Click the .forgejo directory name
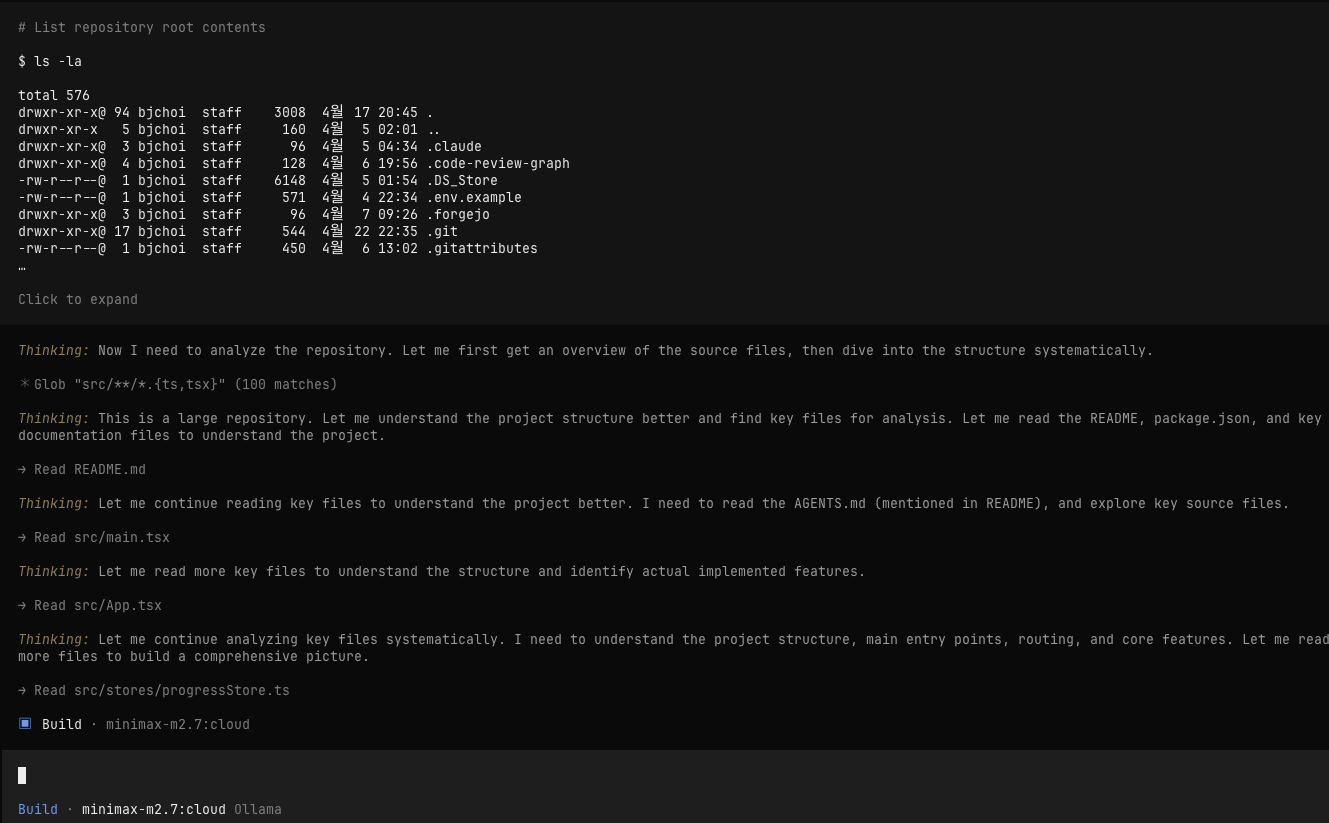Image resolution: width=1329 pixels, height=823 pixels. click(x=458, y=214)
